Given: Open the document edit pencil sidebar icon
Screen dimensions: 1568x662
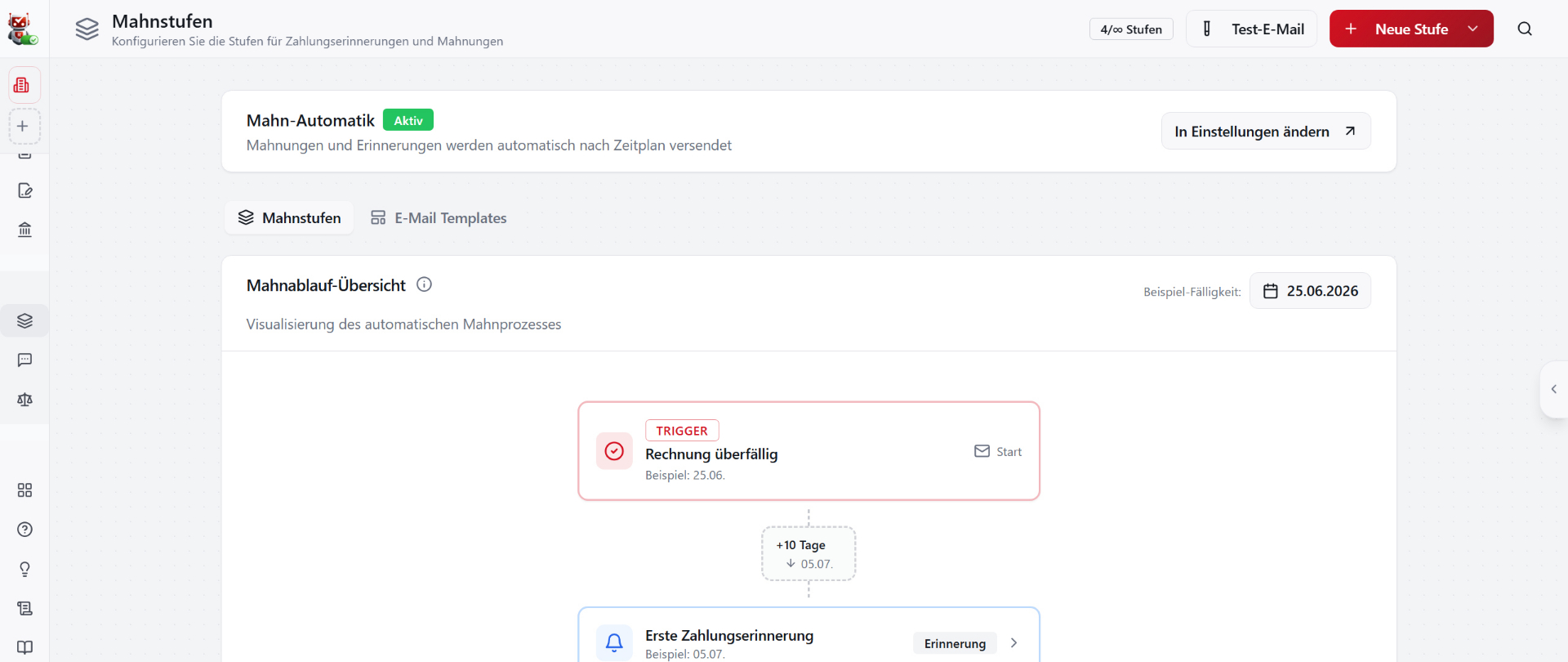Looking at the screenshot, I should 24,190.
